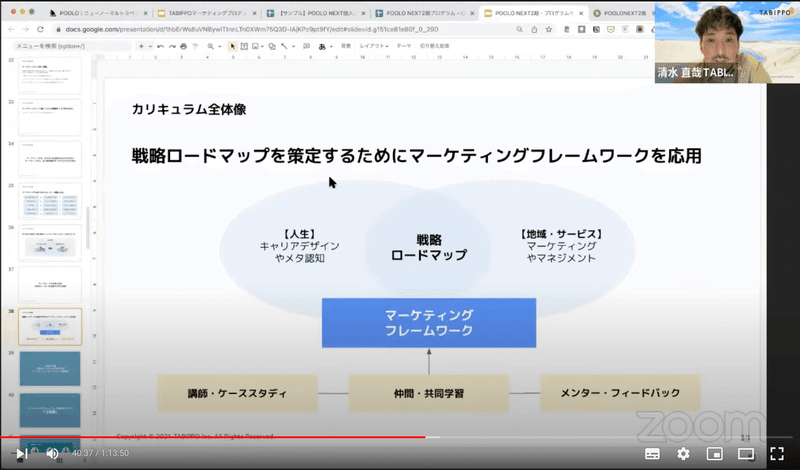Bookmark the page with the star icon

[549, 30]
